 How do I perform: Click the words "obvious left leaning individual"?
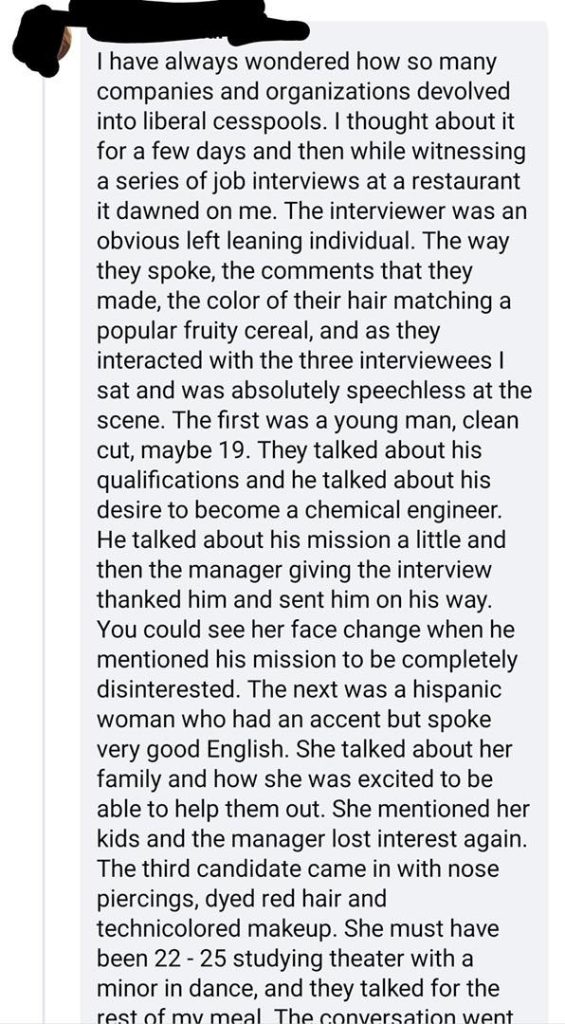255,240
